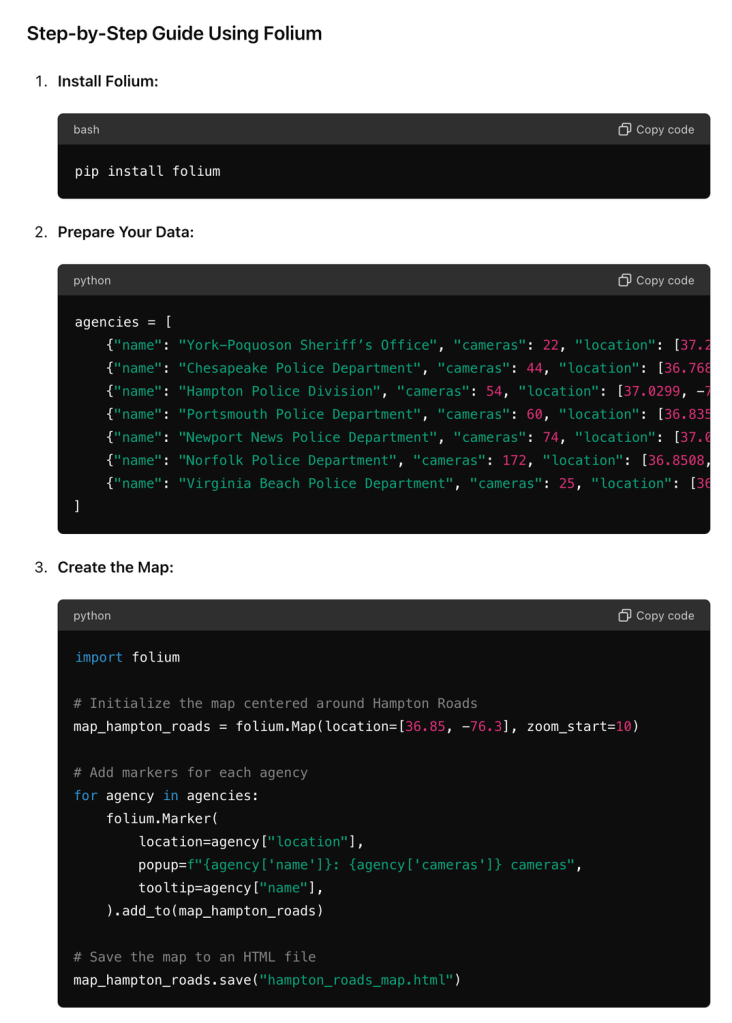732x1023 pixels.
Task: Click the Step-by-Step Guide Using Folium heading
Action: pyautogui.click(x=174, y=34)
